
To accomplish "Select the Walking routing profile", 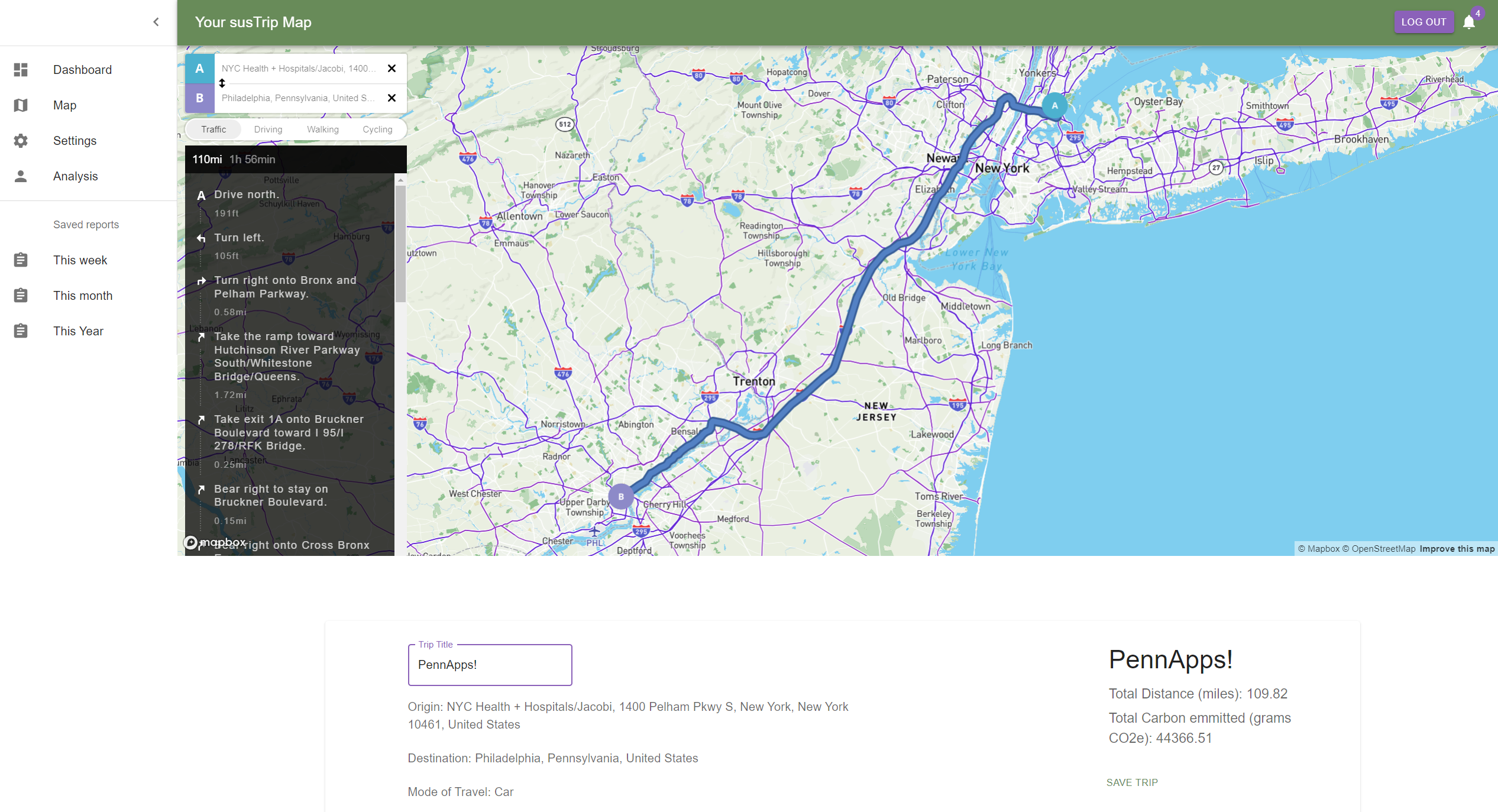I will pyautogui.click(x=322, y=130).
